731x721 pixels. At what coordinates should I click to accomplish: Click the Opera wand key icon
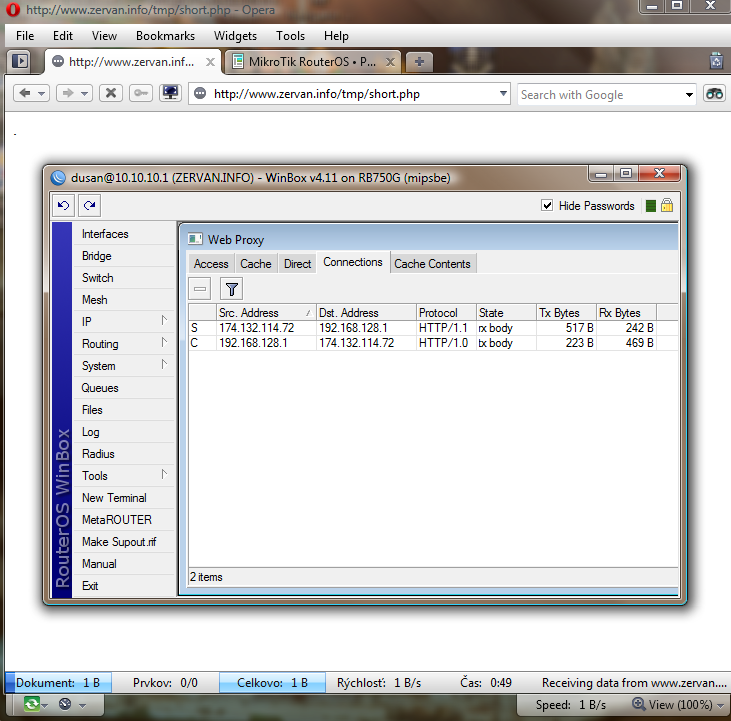click(141, 93)
